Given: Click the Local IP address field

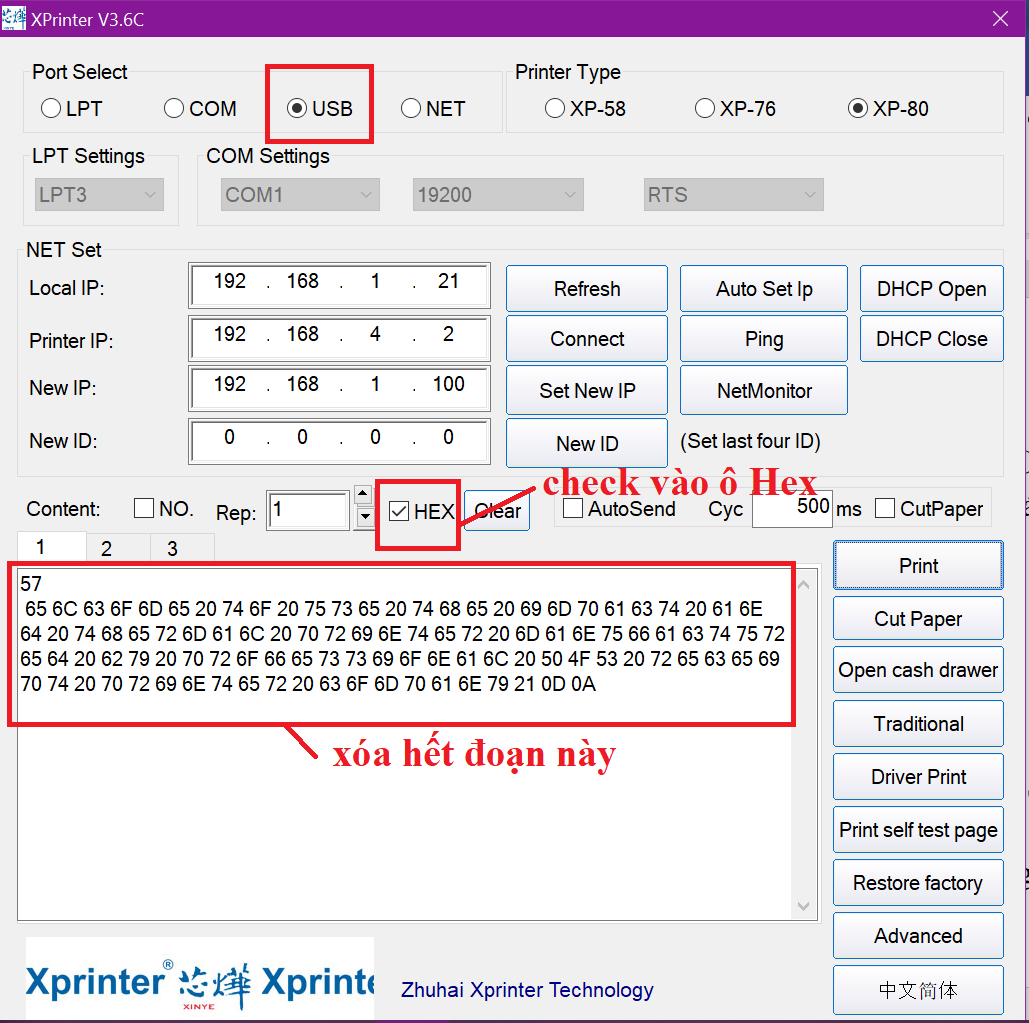Looking at the screenshot, I should tap(339, 285).
